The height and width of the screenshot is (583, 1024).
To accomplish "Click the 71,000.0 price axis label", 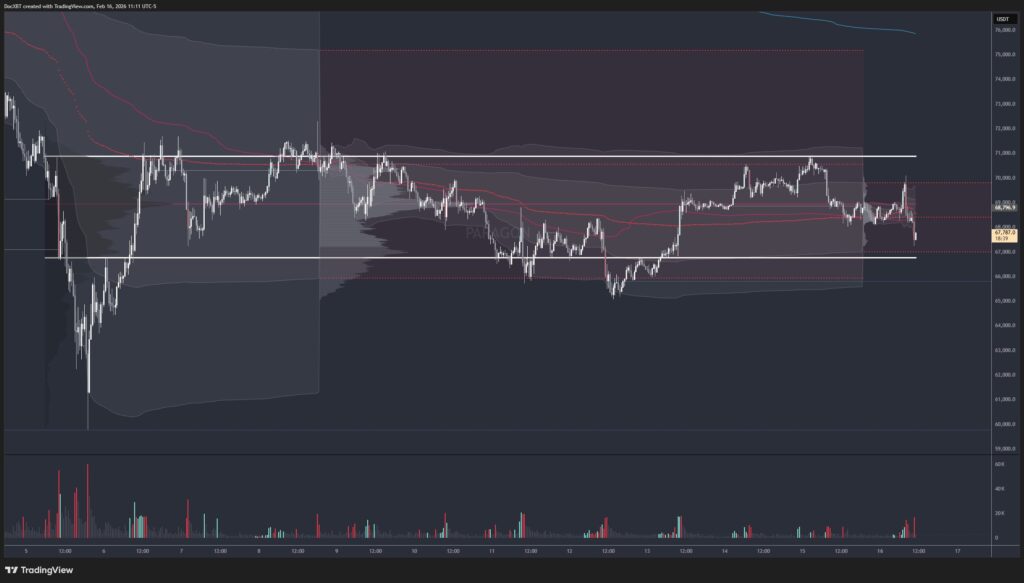I will (1005, 153).
